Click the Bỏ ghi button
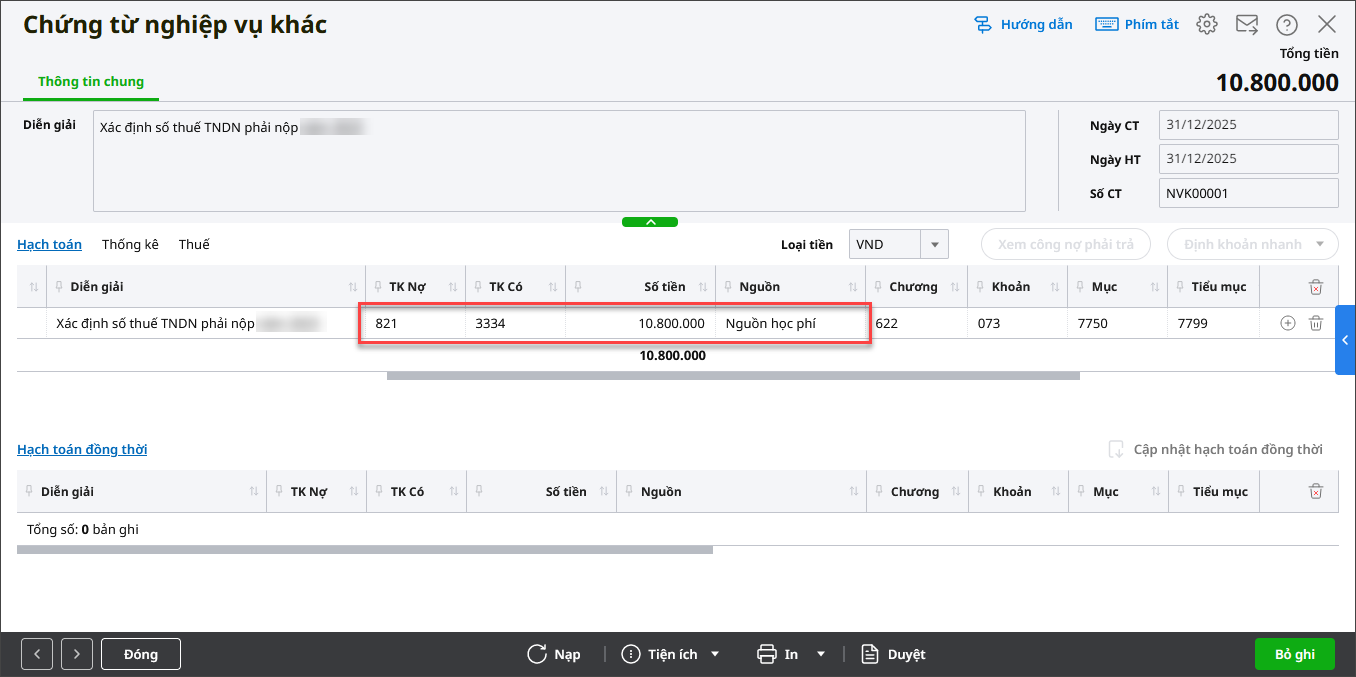This screenshot has width=1356, height=677. [x=1295, y=654]
